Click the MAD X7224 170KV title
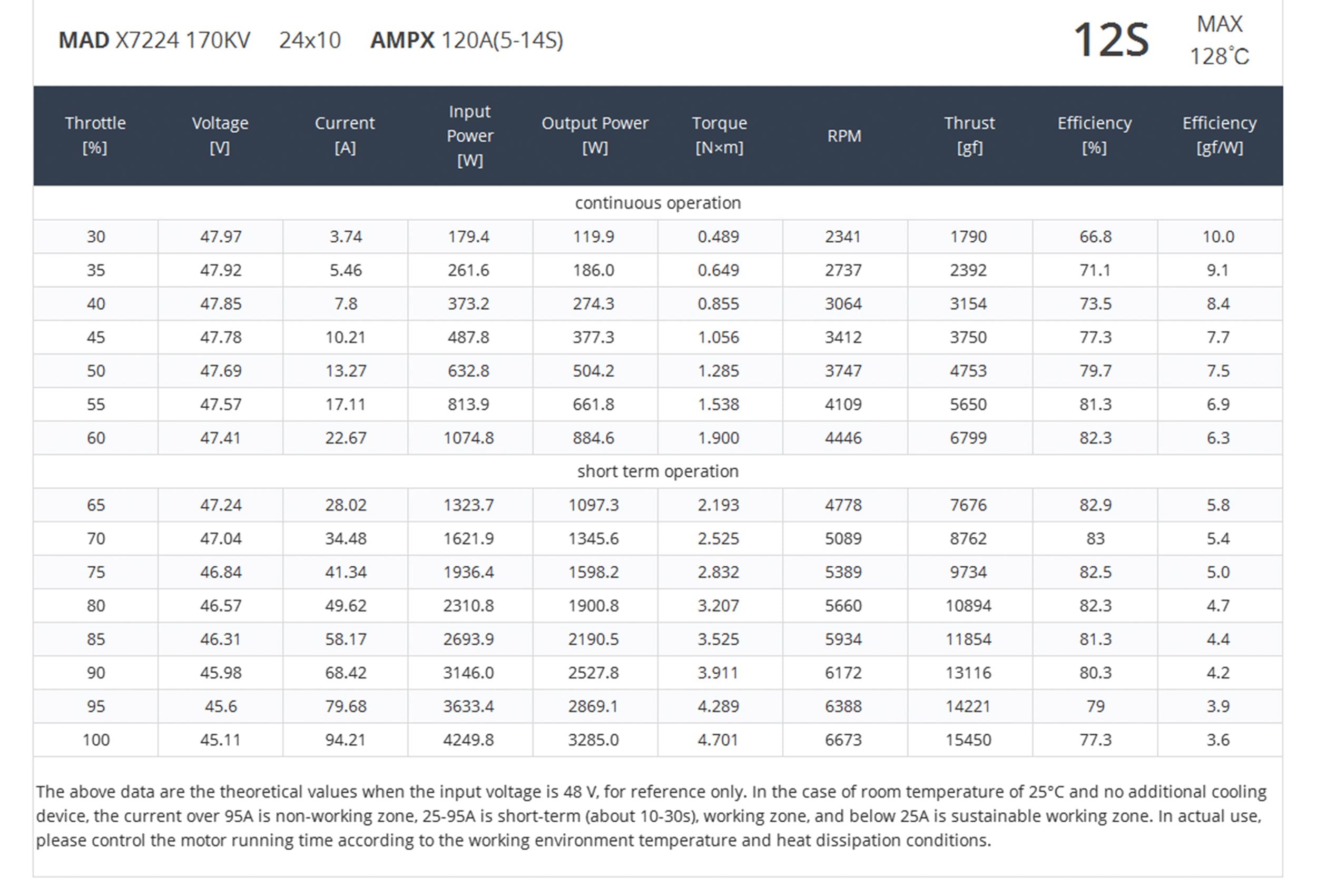 tap(154, 40)
